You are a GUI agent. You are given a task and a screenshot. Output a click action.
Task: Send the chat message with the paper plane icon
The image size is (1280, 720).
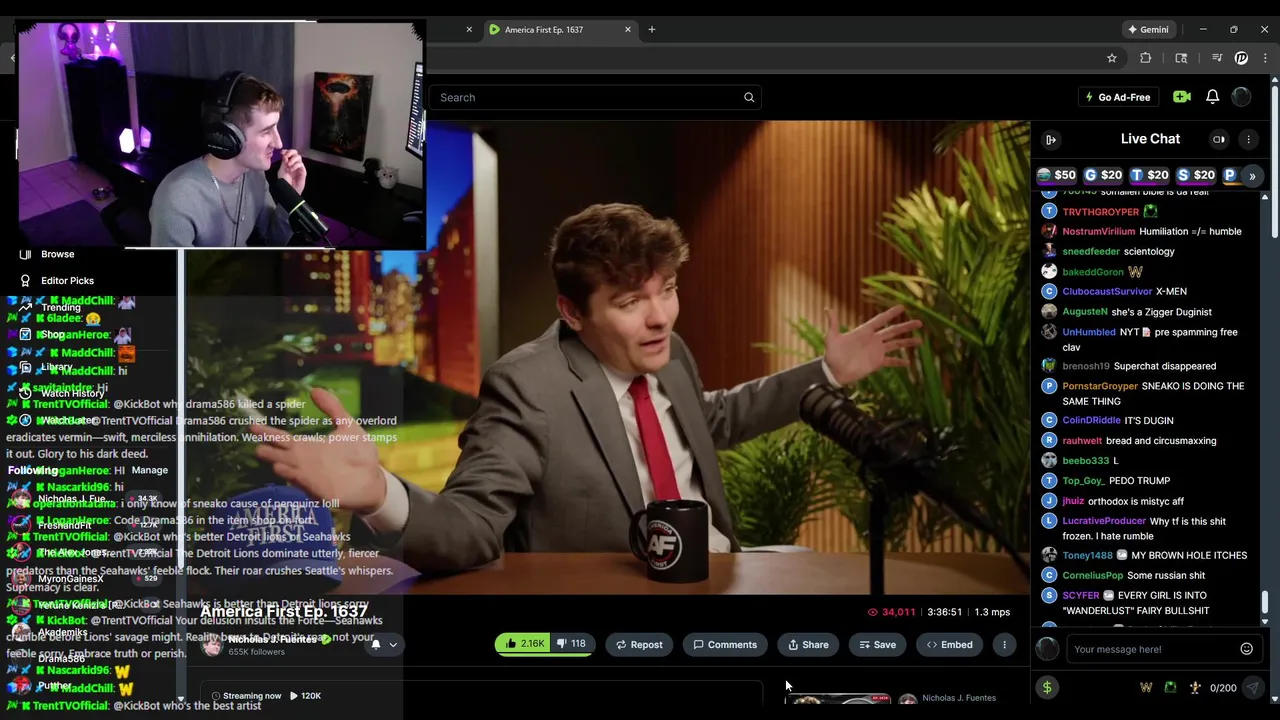[1252, 687]
